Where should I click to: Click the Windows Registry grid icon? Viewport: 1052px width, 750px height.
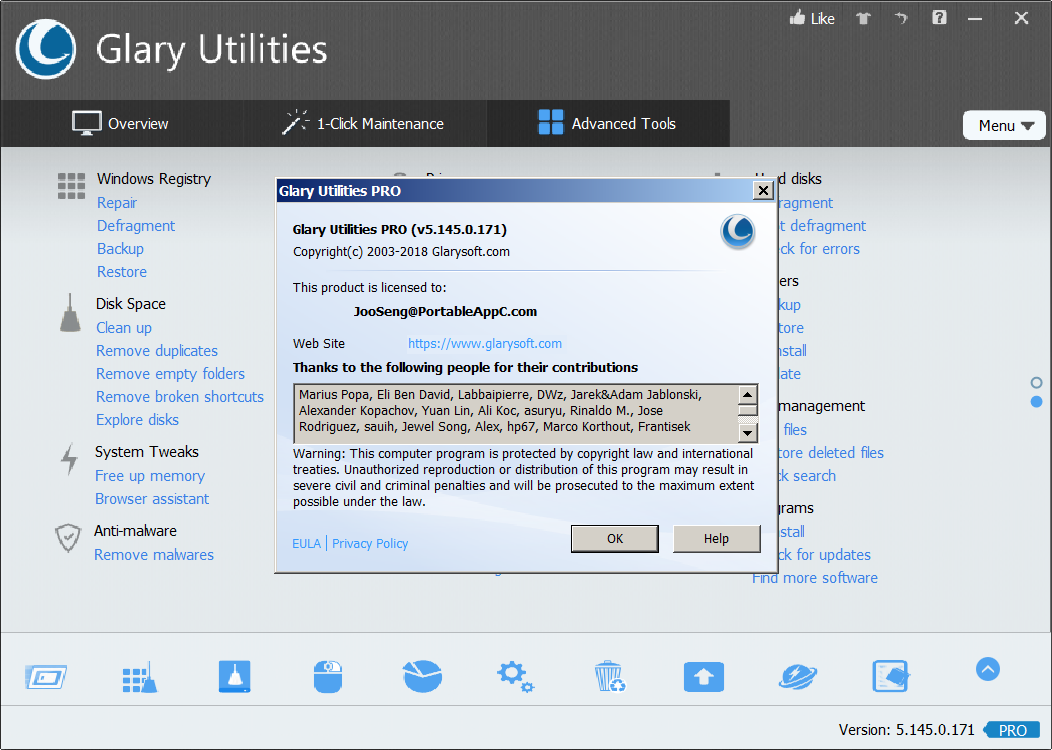[x=71, y=186]
